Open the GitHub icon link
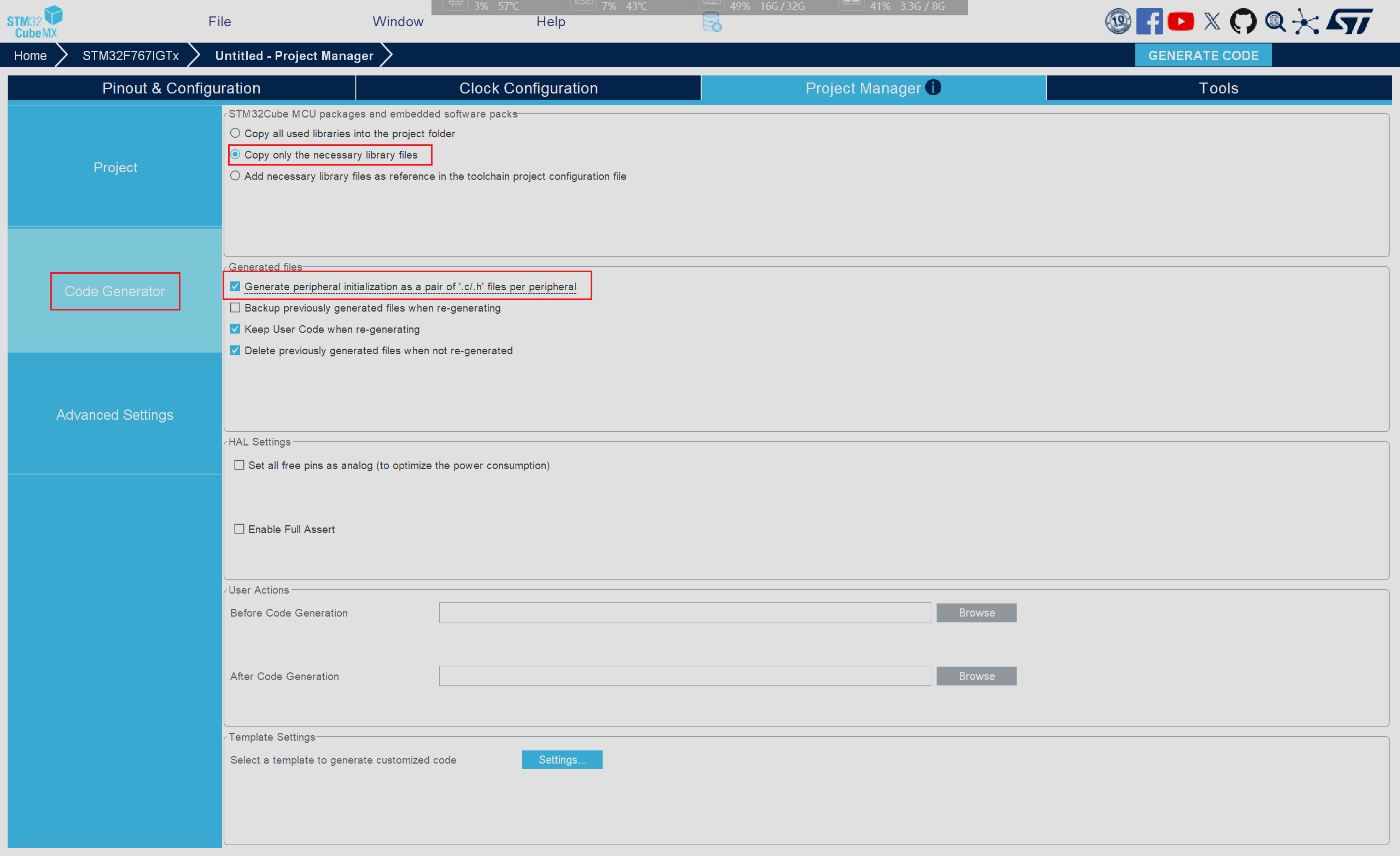Screen dimensions: 1400x856 [1242, 21]
